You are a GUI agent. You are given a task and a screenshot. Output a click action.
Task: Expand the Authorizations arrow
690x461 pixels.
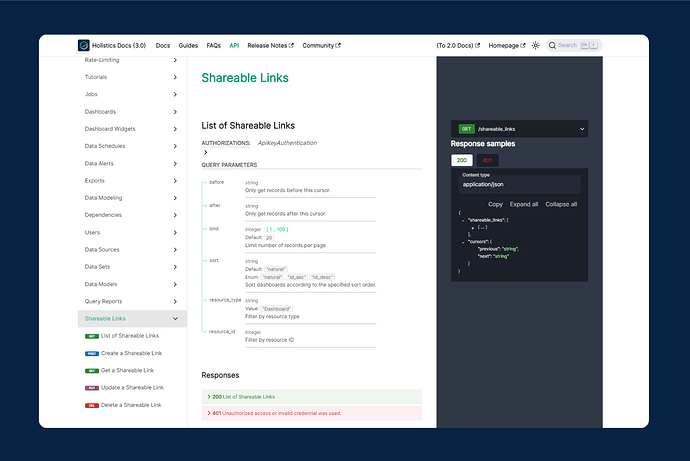pos(206,152)
